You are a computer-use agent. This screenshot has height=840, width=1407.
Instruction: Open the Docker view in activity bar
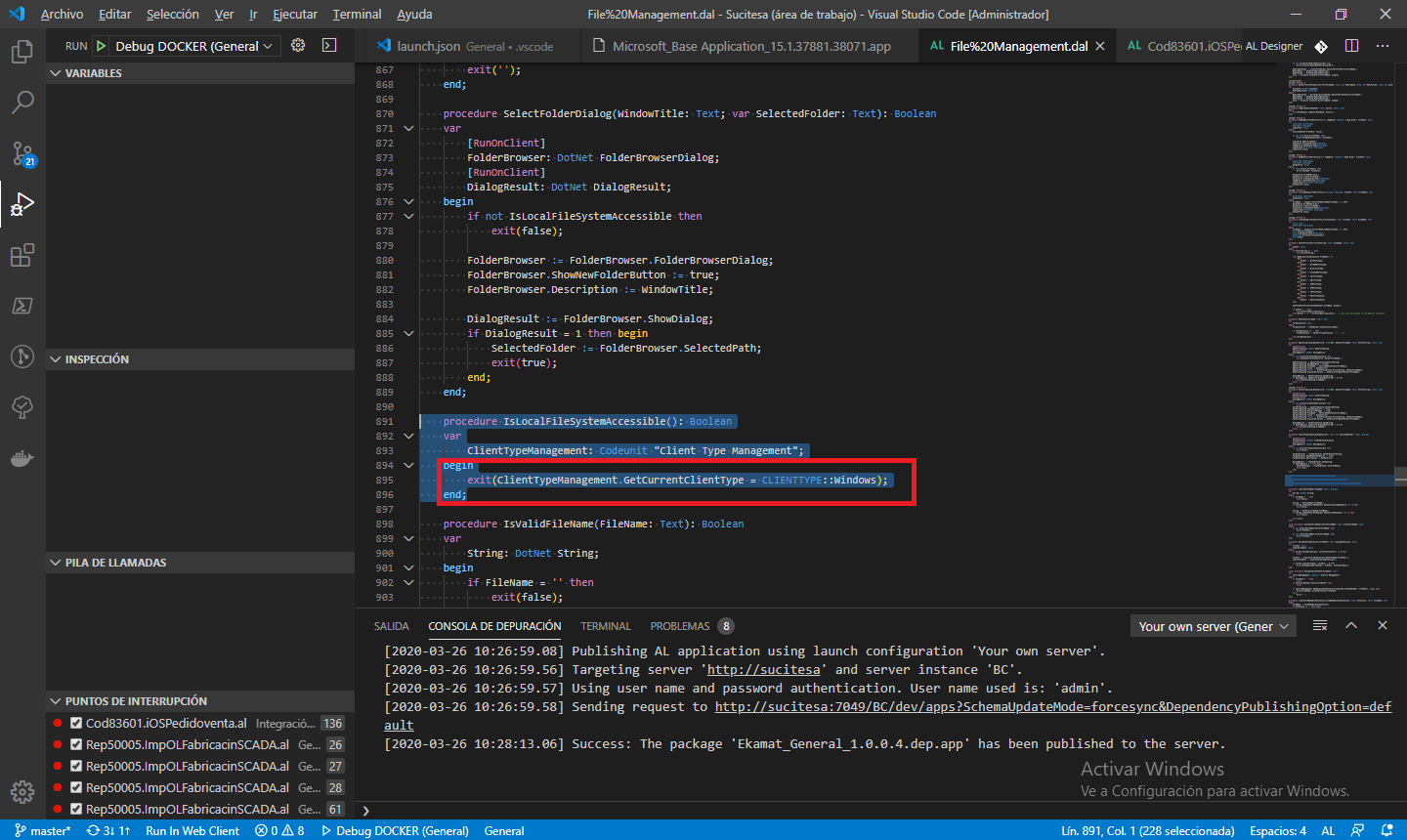(22, 458)
